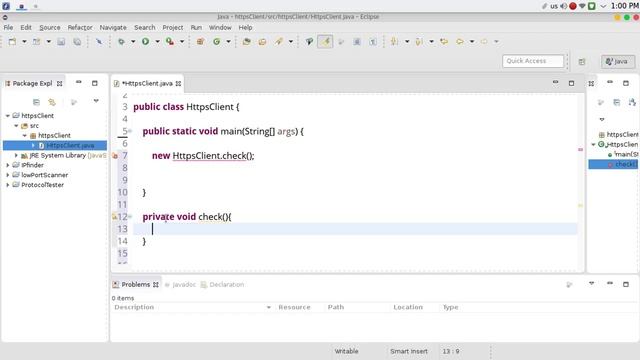This screenshot has height=360, width=640.
Task: Sort Problems by Description column header
Action: point(134,307)
